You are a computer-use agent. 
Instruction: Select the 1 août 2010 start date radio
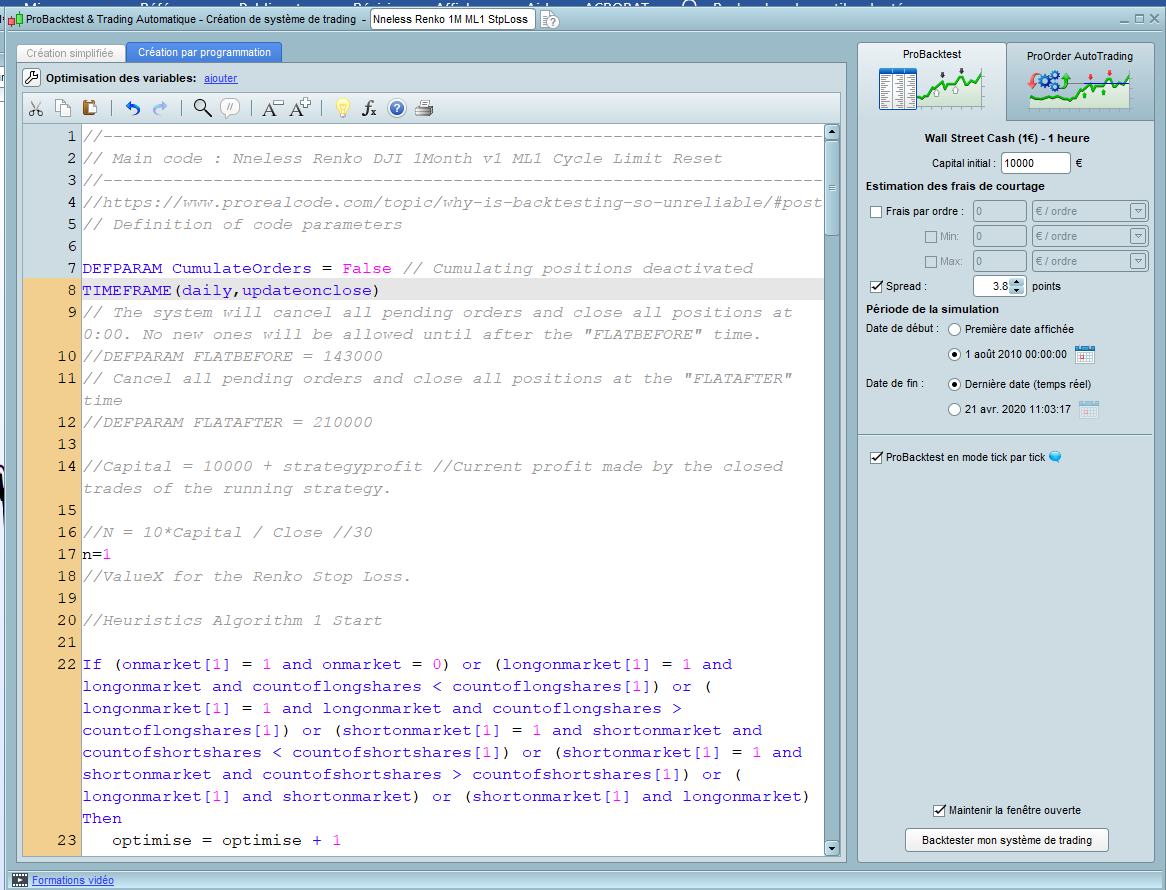click(x=954, y=355)
